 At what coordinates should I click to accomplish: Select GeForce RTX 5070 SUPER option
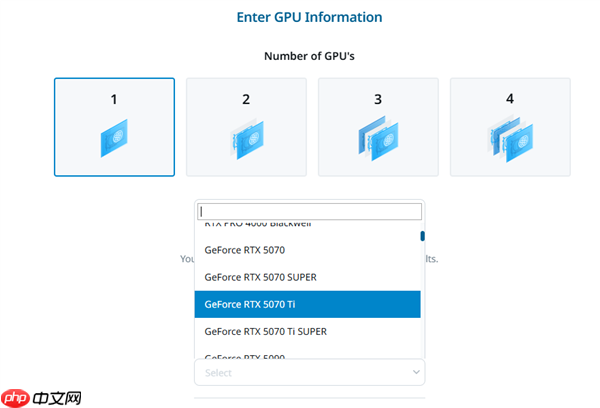pos(260,276)
